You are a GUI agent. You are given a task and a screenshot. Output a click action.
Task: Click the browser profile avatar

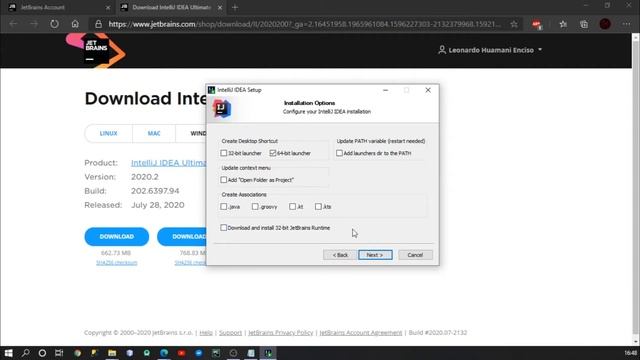pyautogui.click(x=605, y=24)
